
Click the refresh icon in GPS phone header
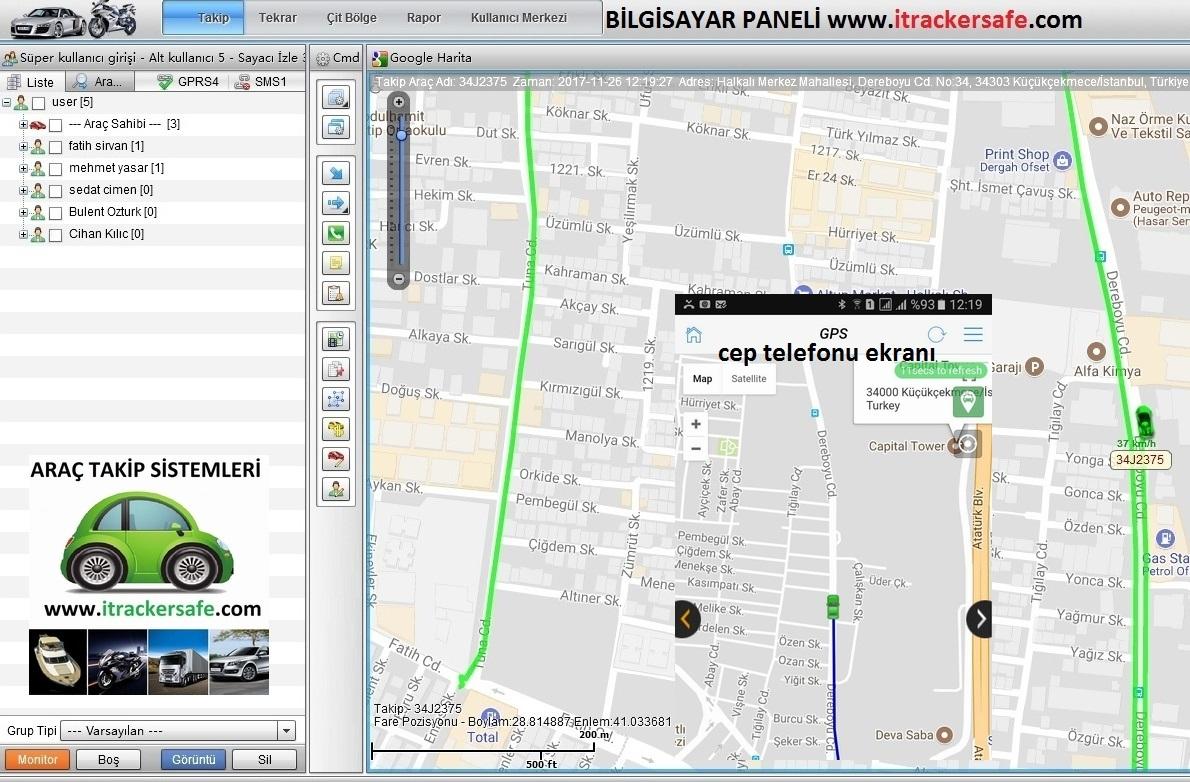point(936,335)
